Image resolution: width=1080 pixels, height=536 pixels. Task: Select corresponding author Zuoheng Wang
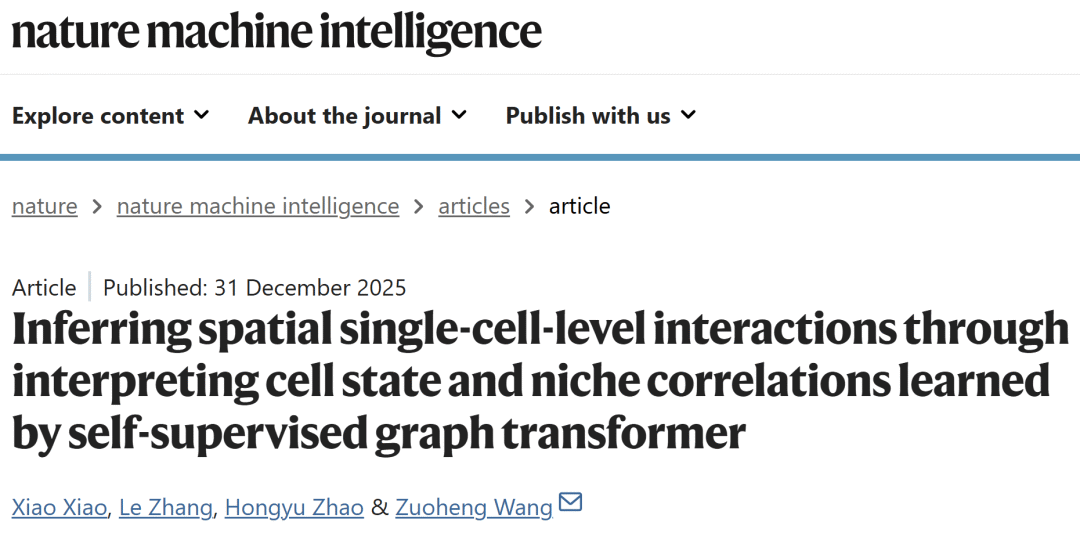click(474, 508)
